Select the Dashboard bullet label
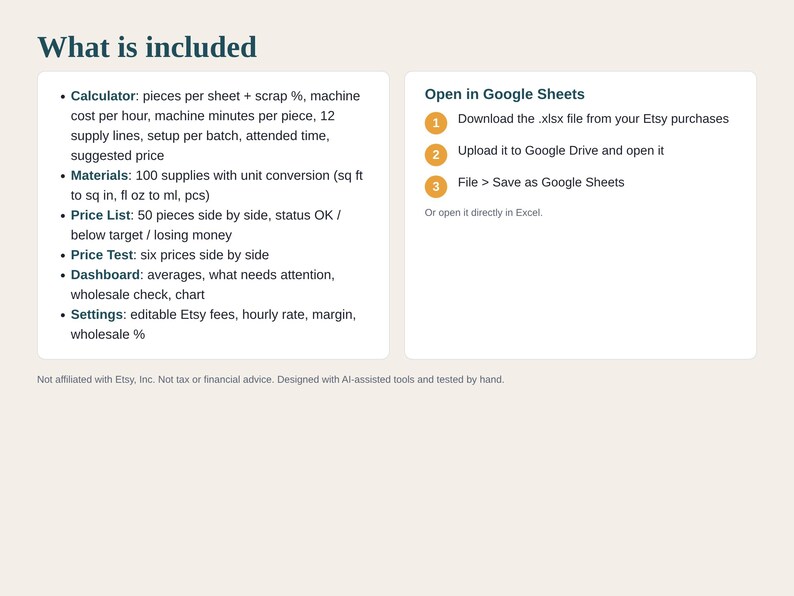 coord(105,274)
